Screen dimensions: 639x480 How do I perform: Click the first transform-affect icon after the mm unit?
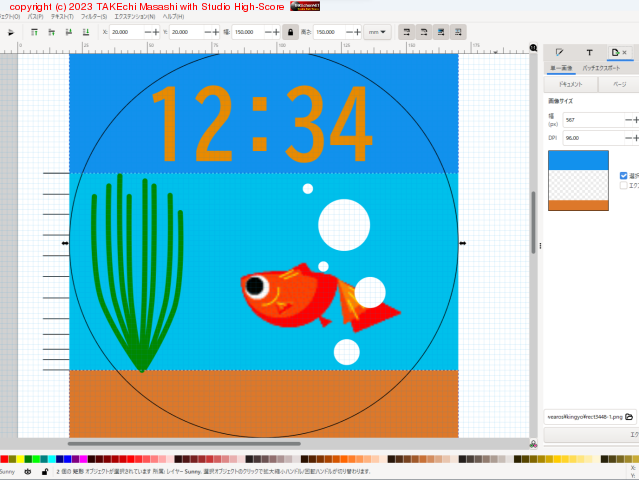(407, 32)
